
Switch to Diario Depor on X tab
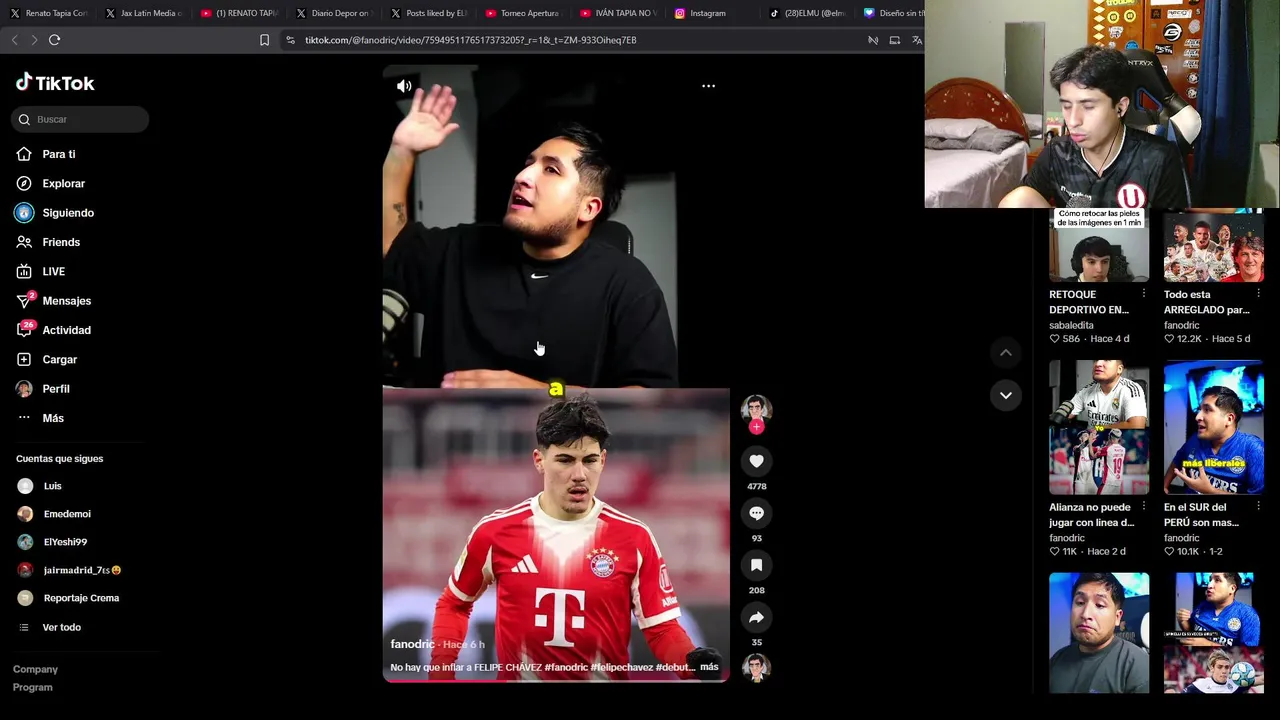(x=333, y=13)
